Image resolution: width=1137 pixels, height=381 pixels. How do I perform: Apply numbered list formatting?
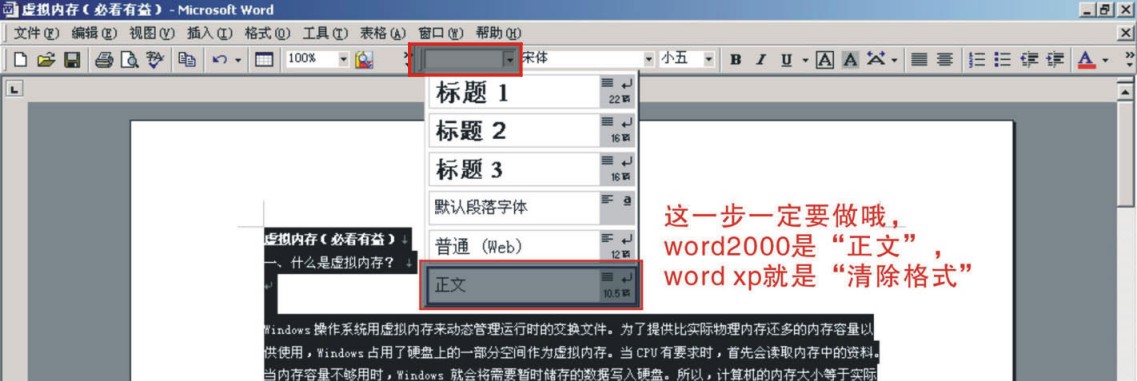point(977,60)
